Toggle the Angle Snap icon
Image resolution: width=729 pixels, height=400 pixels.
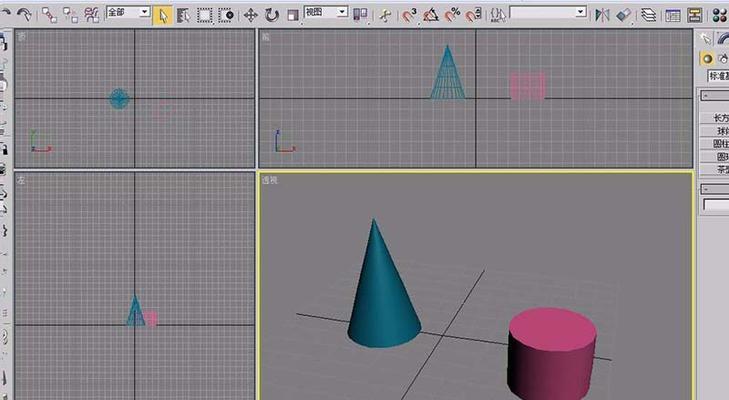point(431,15)
